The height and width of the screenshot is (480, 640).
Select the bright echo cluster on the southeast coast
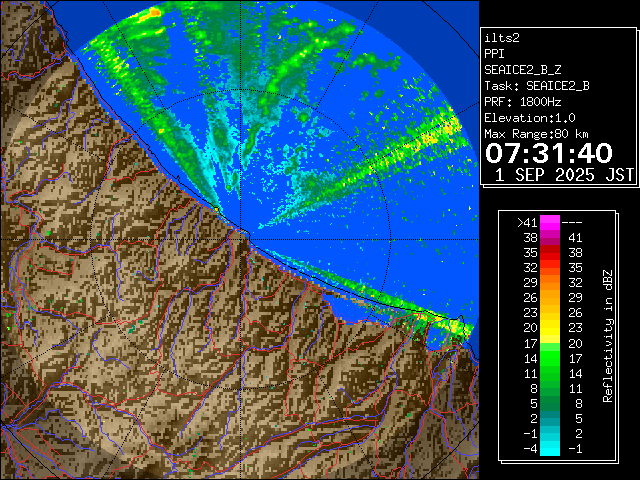(x=450, y=325)
